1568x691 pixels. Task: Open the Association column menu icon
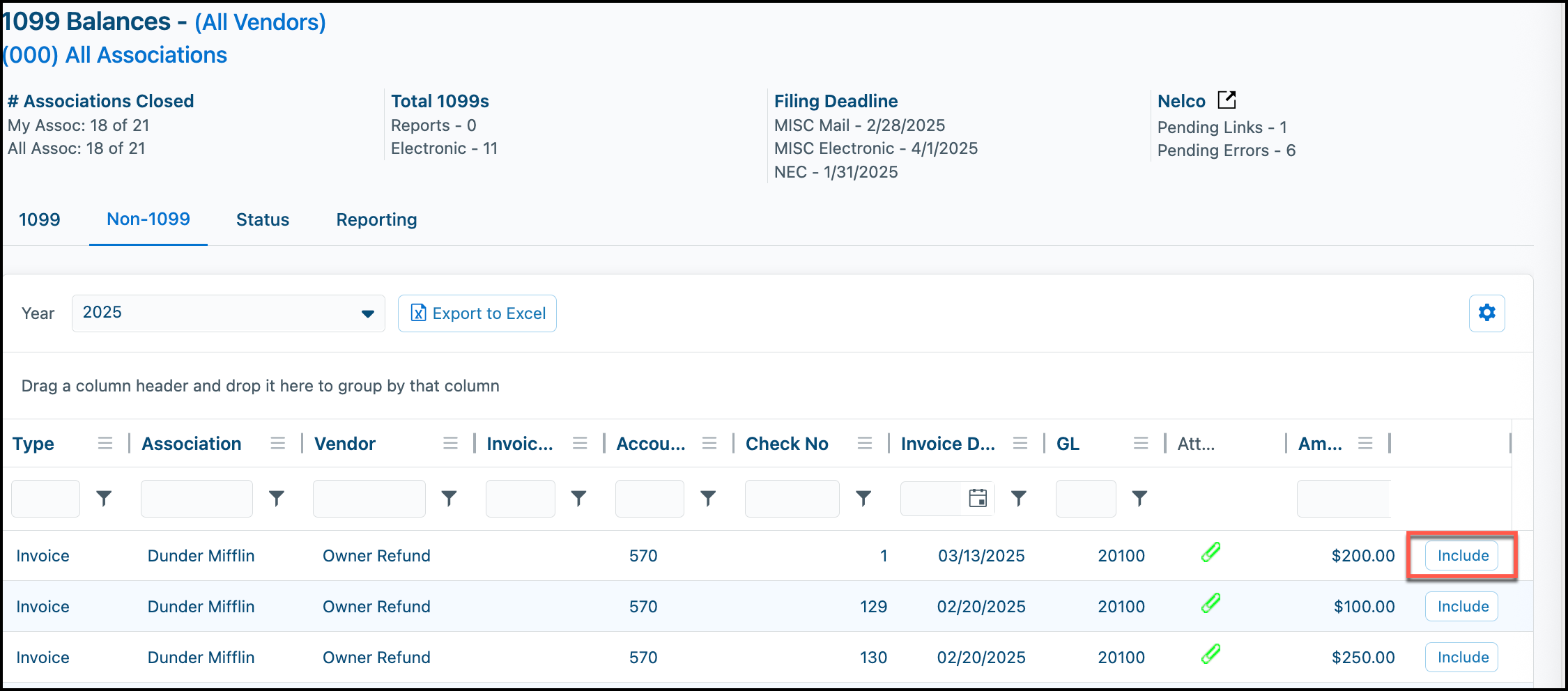click(x=278, y=443)
